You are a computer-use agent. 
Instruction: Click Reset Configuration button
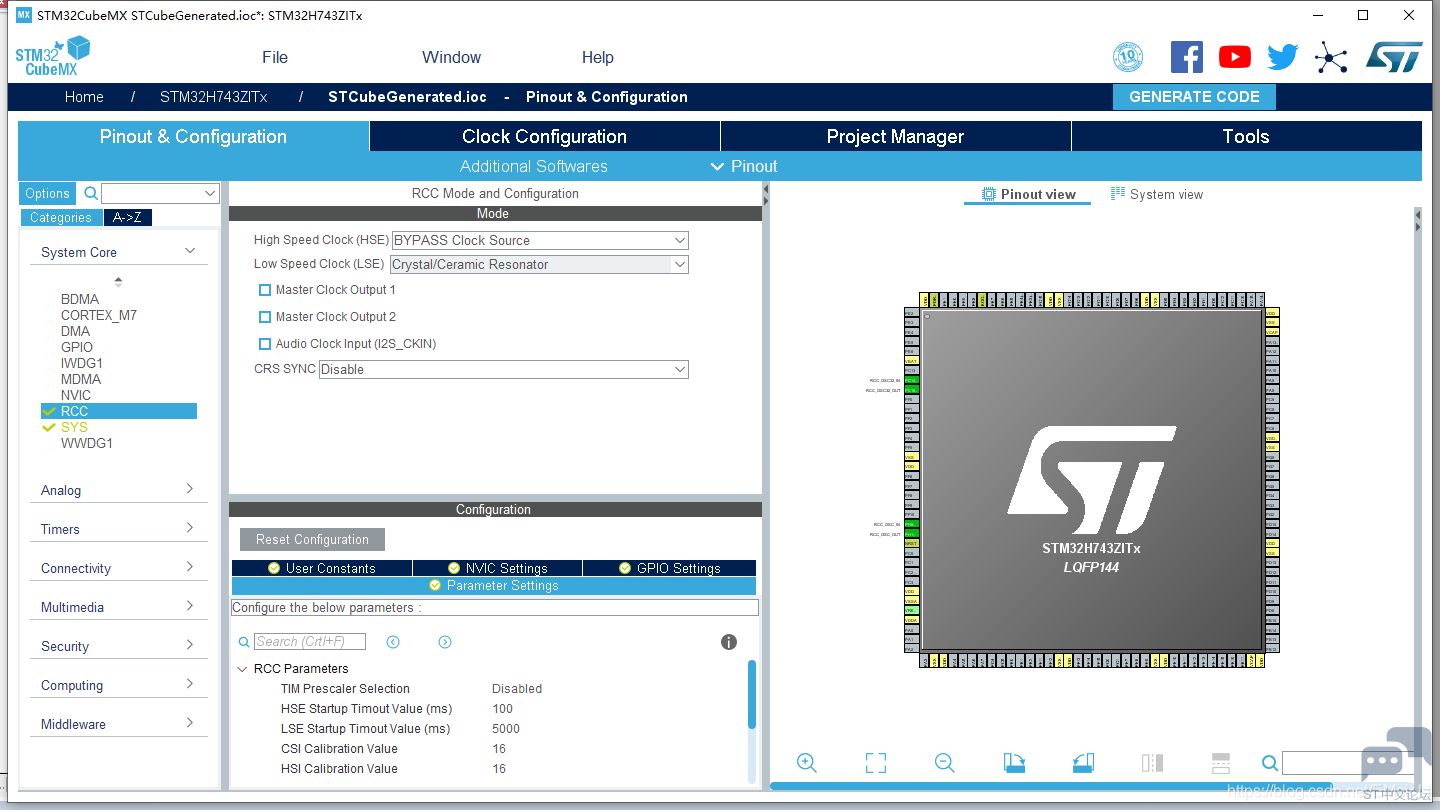[x=312, y=539]
